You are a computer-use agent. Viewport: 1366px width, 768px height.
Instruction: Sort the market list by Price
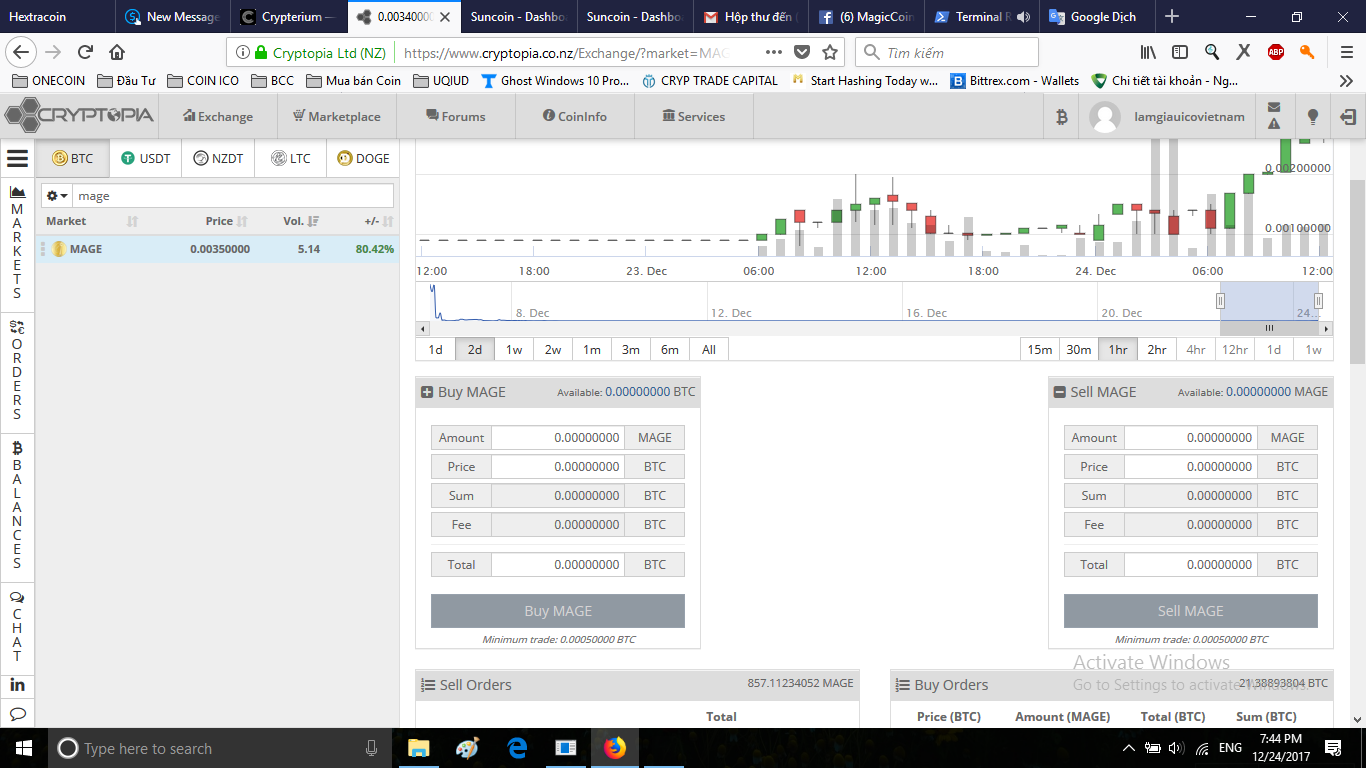coord(226,221)
